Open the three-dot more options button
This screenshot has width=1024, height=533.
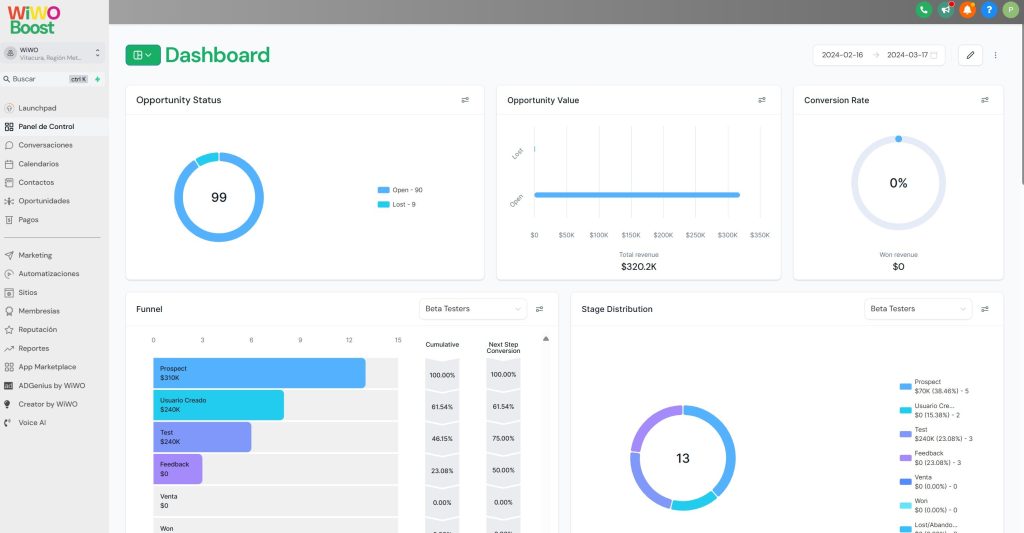coord(995,55)
